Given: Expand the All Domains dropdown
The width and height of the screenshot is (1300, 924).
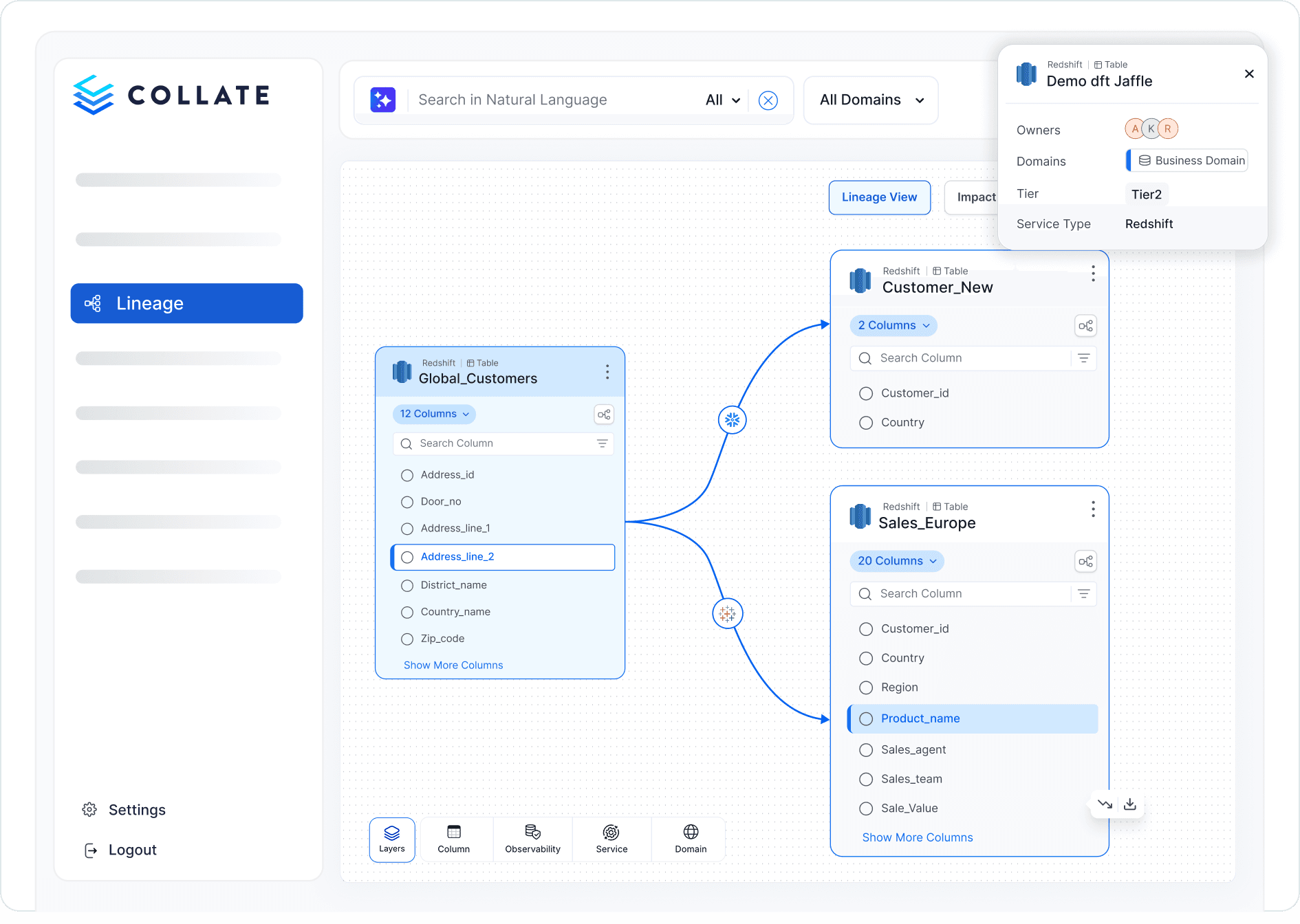Looking at the screenshot, I should pyautogui.click(x=871, y=100).
